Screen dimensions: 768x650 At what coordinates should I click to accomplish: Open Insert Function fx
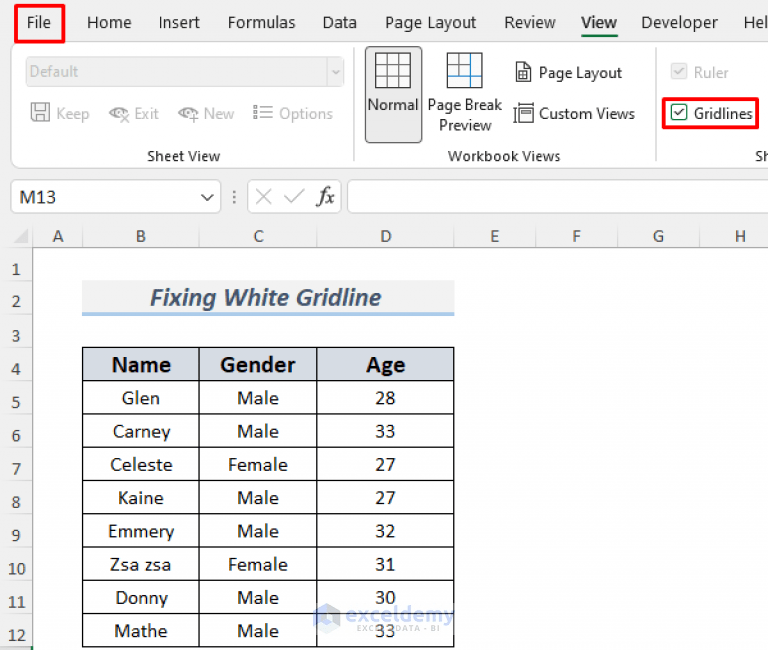pos(326,197)
